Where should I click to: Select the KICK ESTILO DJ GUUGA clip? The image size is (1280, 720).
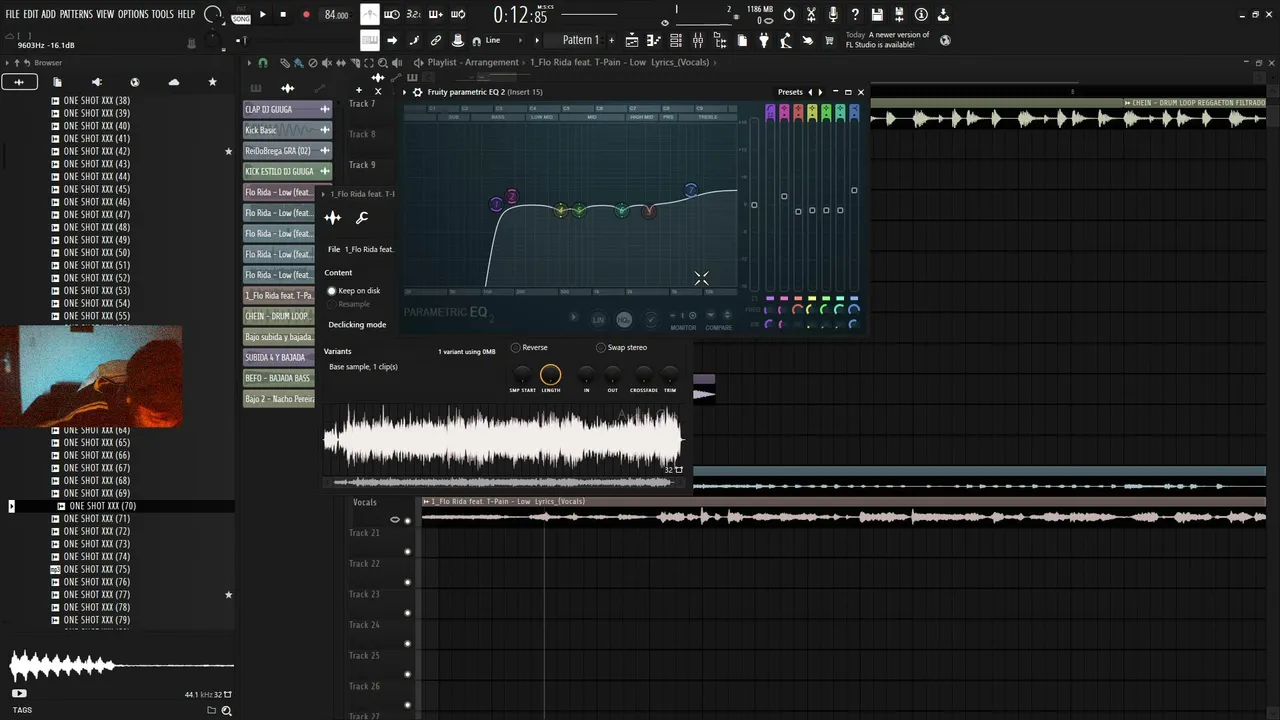click(x=288, y=171)
